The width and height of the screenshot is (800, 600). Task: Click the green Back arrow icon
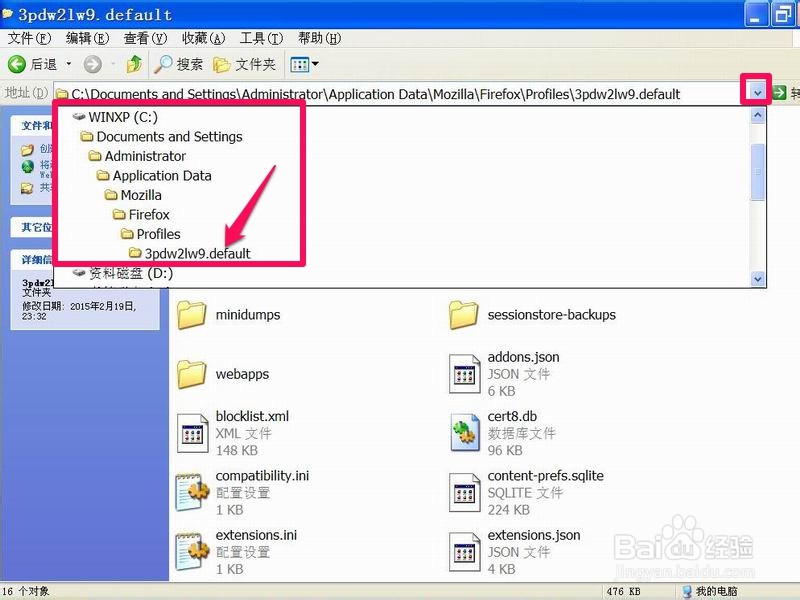(x=17, y=64)
